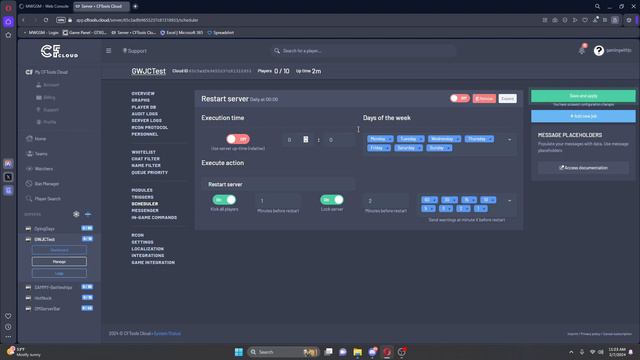Viewport: 640px width, 360px height.
Task: Toggle Use server up-time switch
Action: click(238, 139)
